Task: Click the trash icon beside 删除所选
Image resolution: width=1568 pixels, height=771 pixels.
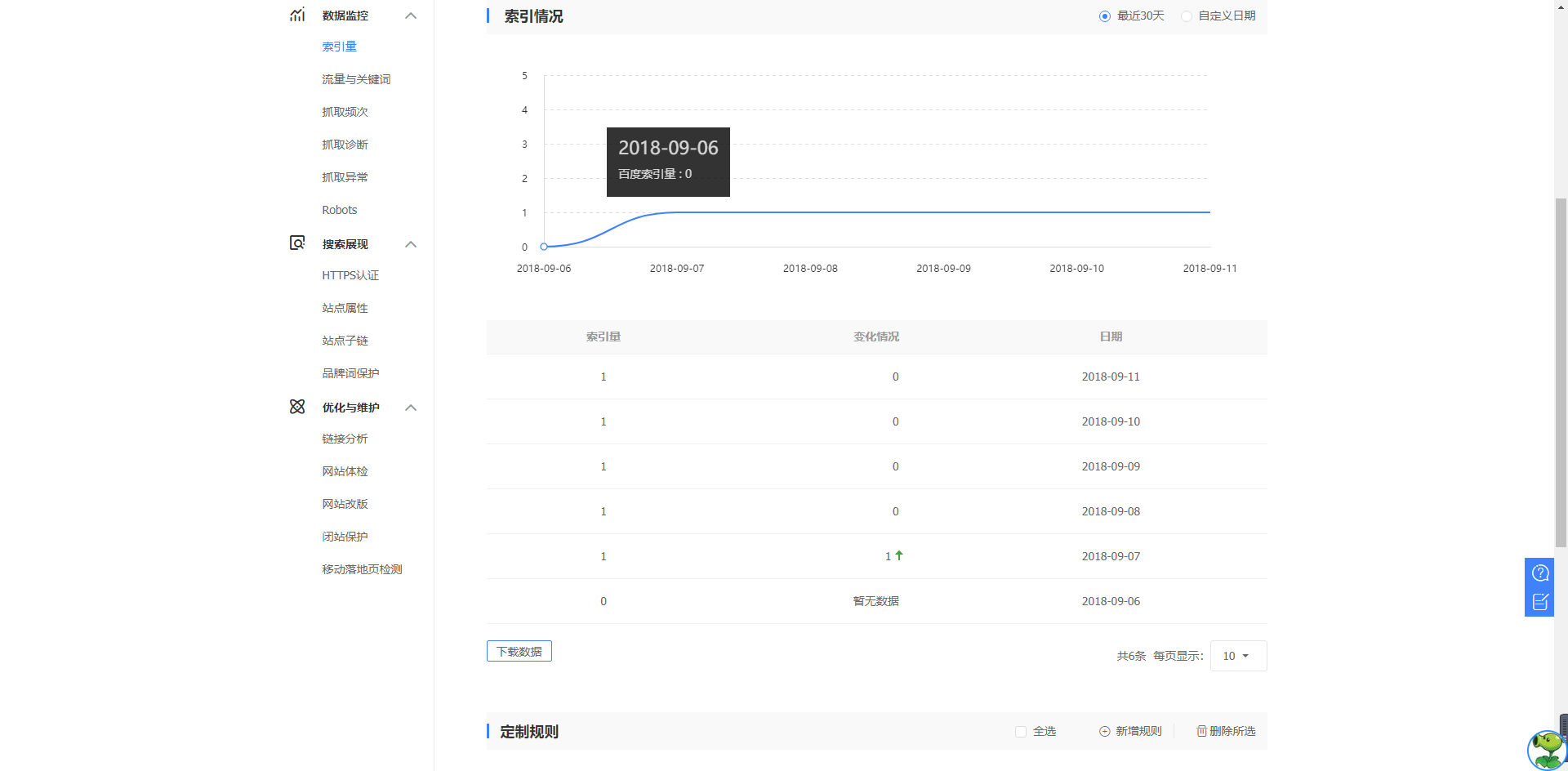Action: (1200, 731)
